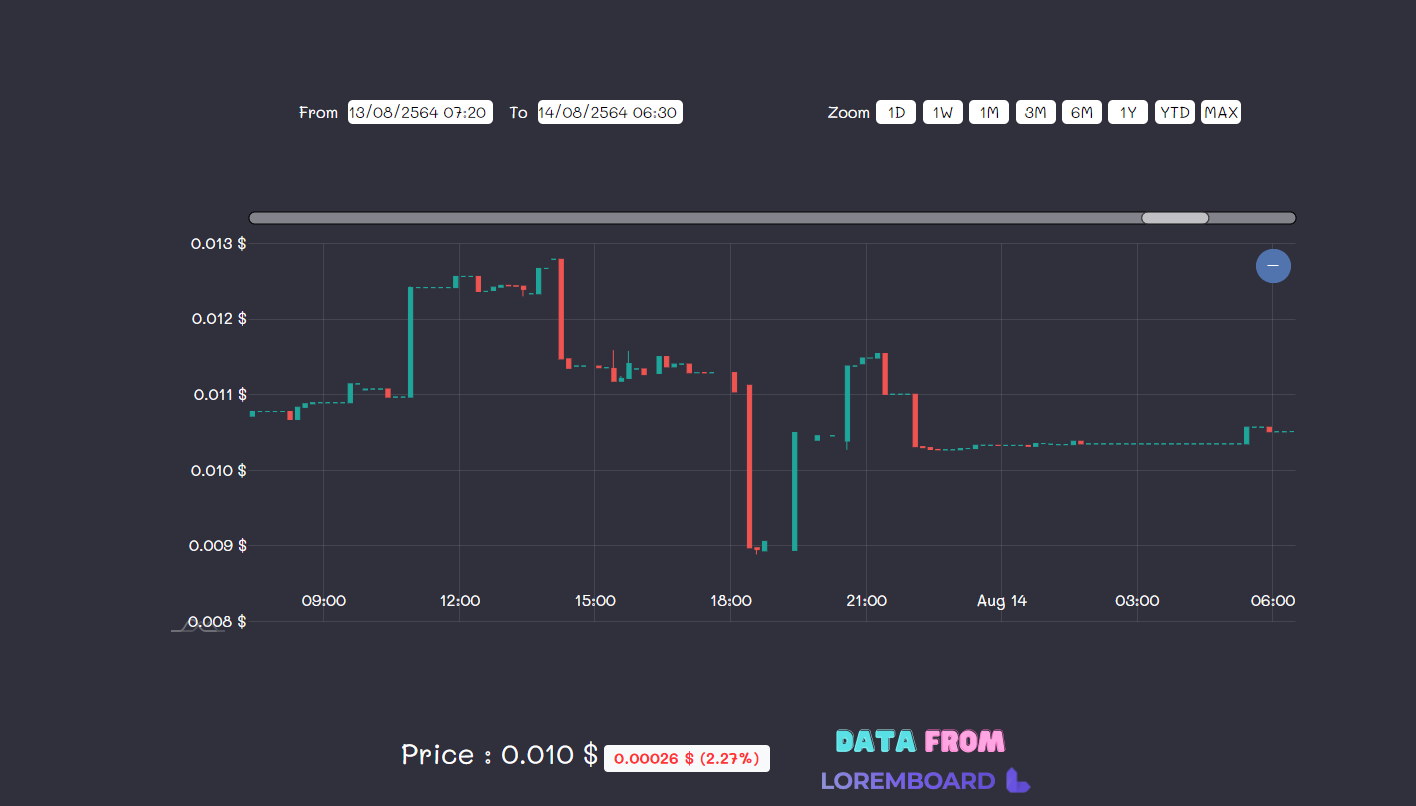Click the 0.012 $ axis label
Viewport: 1416px width, 806px height.
[219, 319]
